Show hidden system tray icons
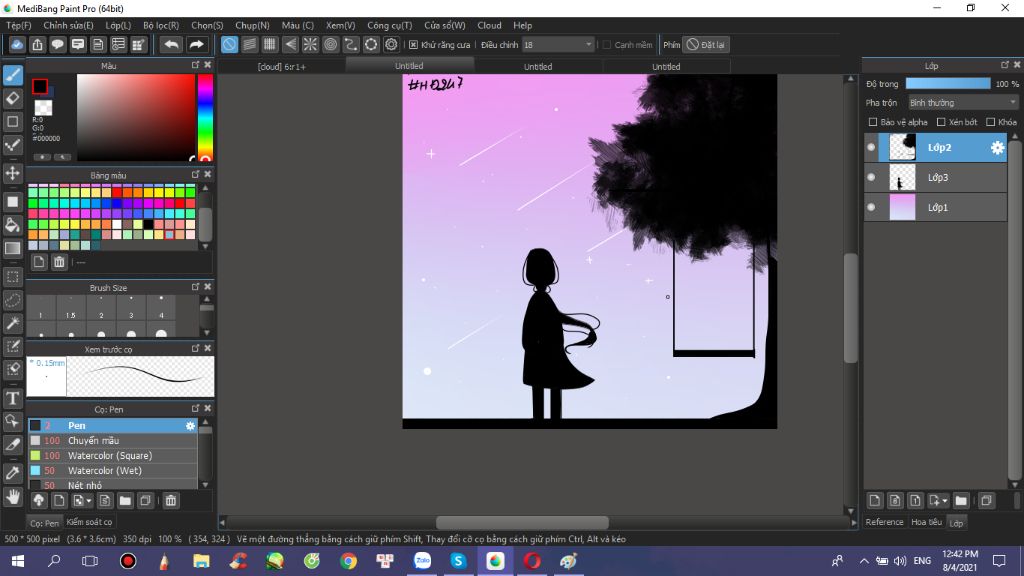1024x576 pixels. (x=863, y=561)
